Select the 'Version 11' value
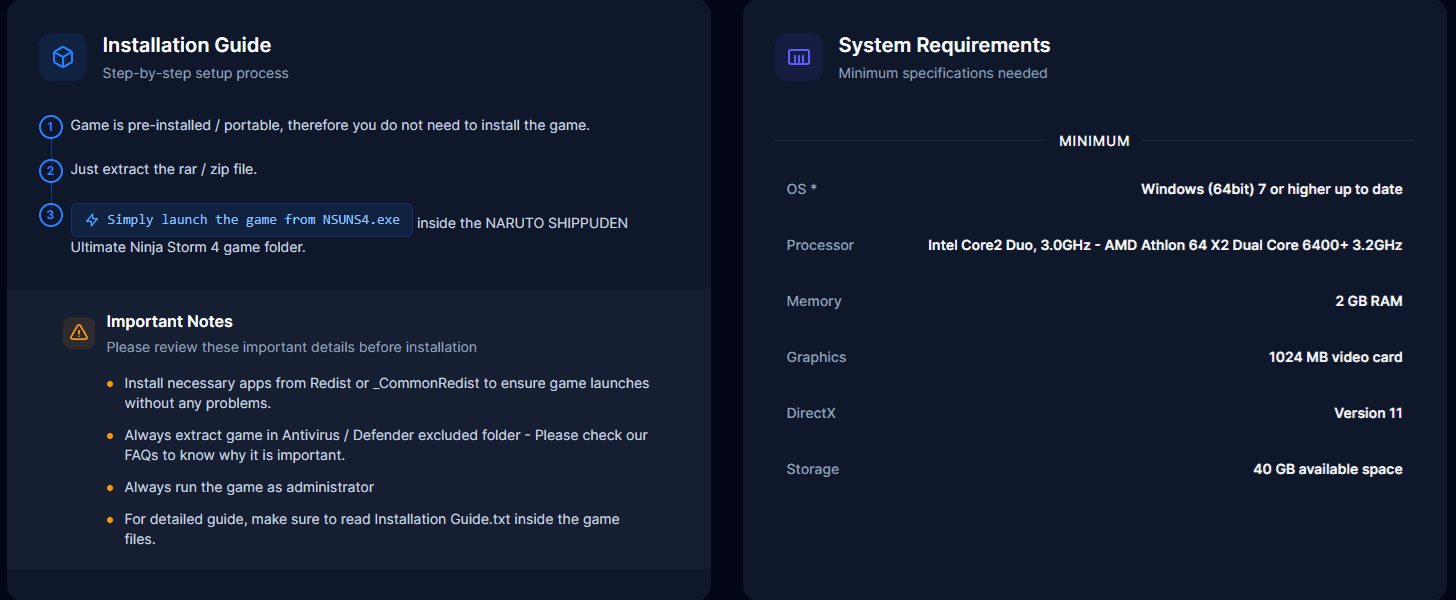Image resolution: width=1456 pixels, height=600 pixels. [1368, 413]
